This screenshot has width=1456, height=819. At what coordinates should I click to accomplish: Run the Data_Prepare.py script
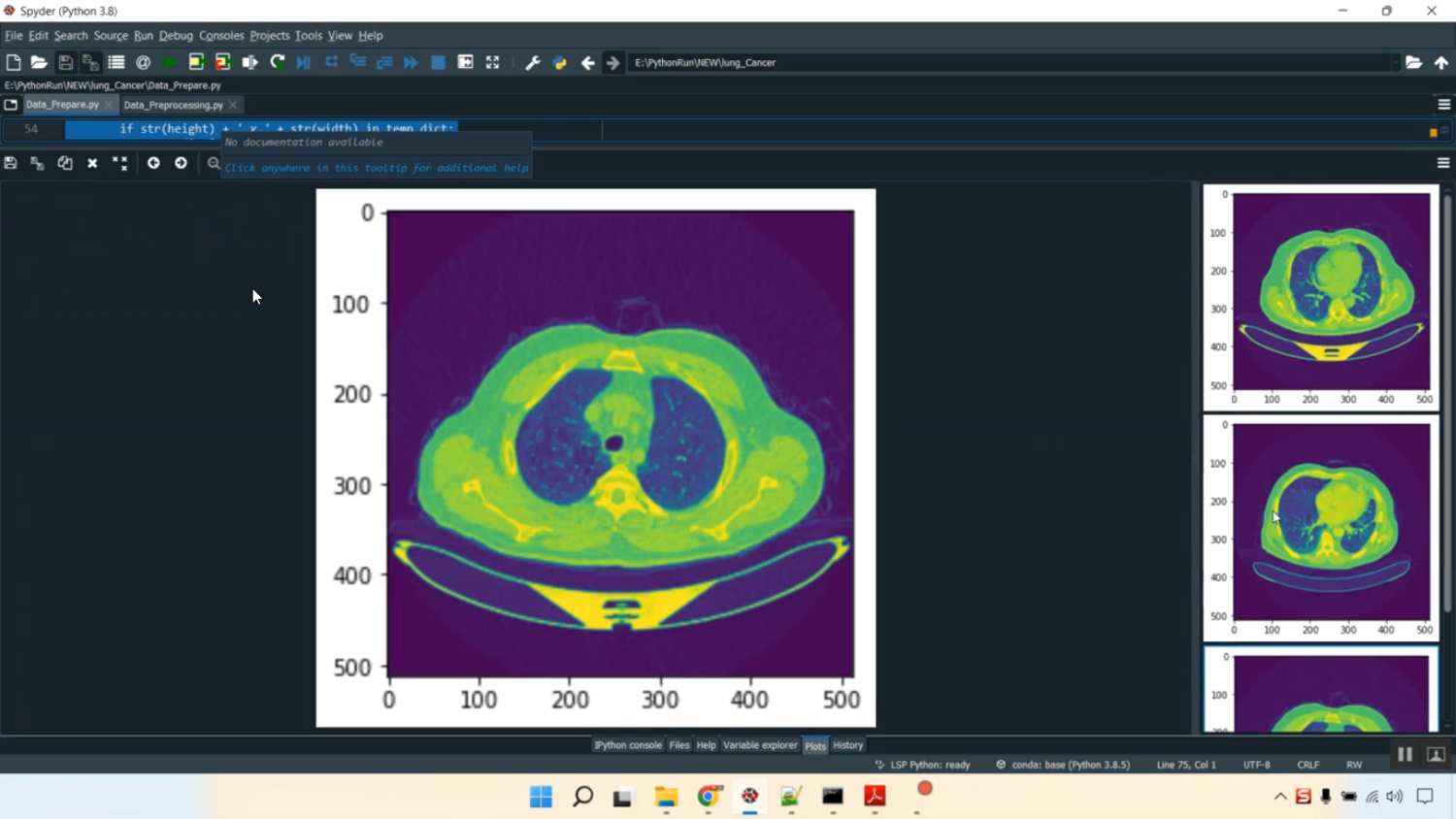click(x=168, y=62)
